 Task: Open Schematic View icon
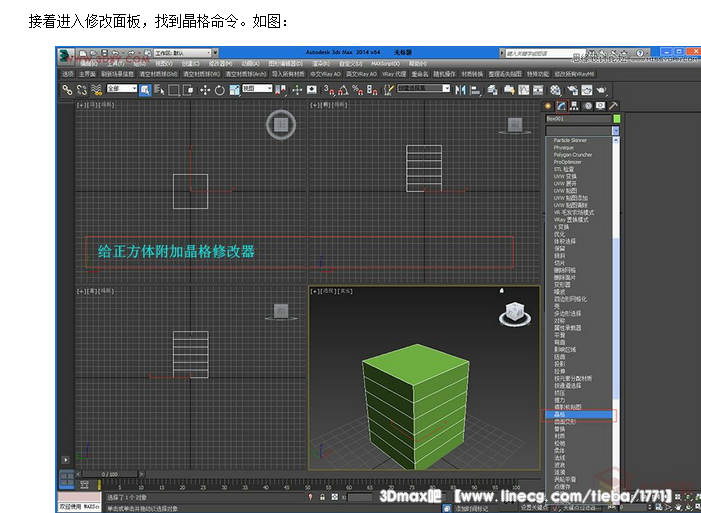click(x=538, y=90)
